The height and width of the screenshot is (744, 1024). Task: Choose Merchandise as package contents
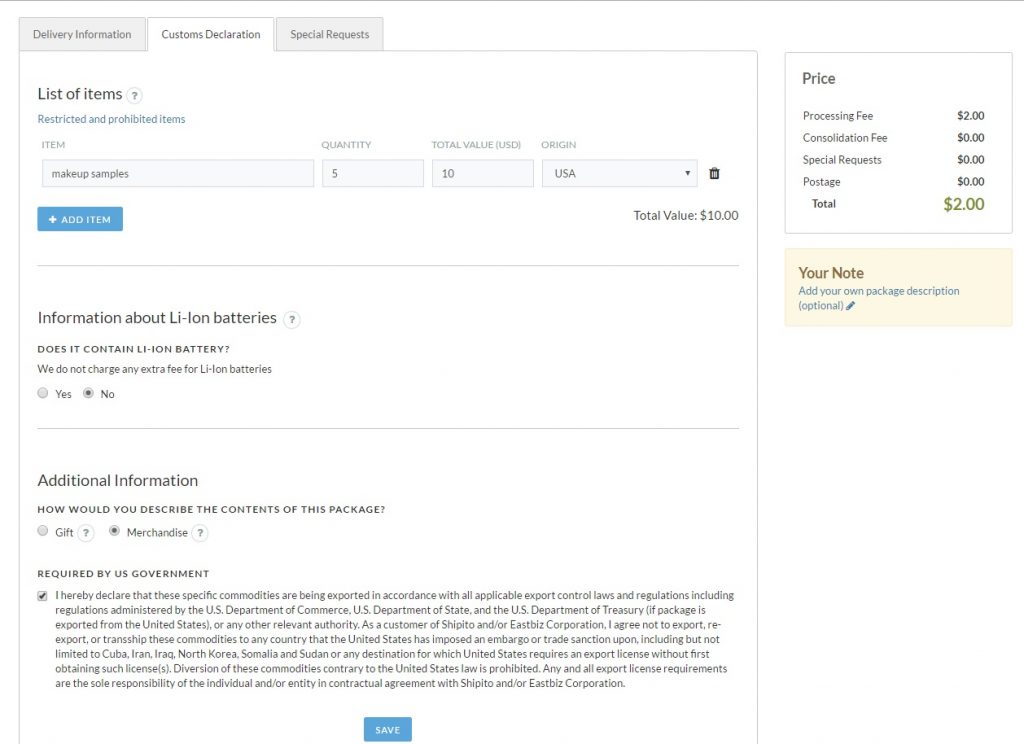(x=114, y=531)
